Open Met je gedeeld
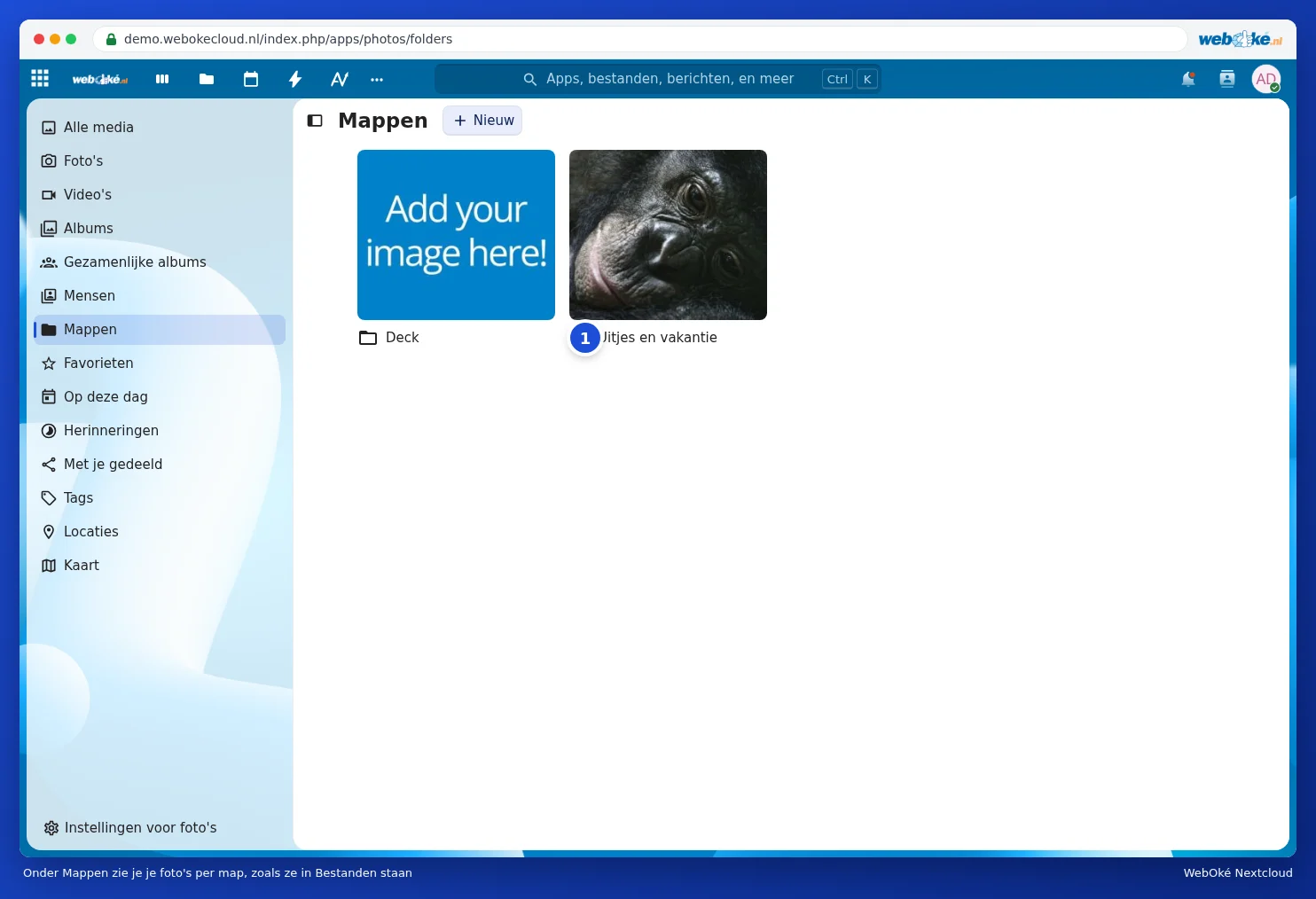Image resolution: width=1316 pixels, height=899 pixels. tap(160, 465)
